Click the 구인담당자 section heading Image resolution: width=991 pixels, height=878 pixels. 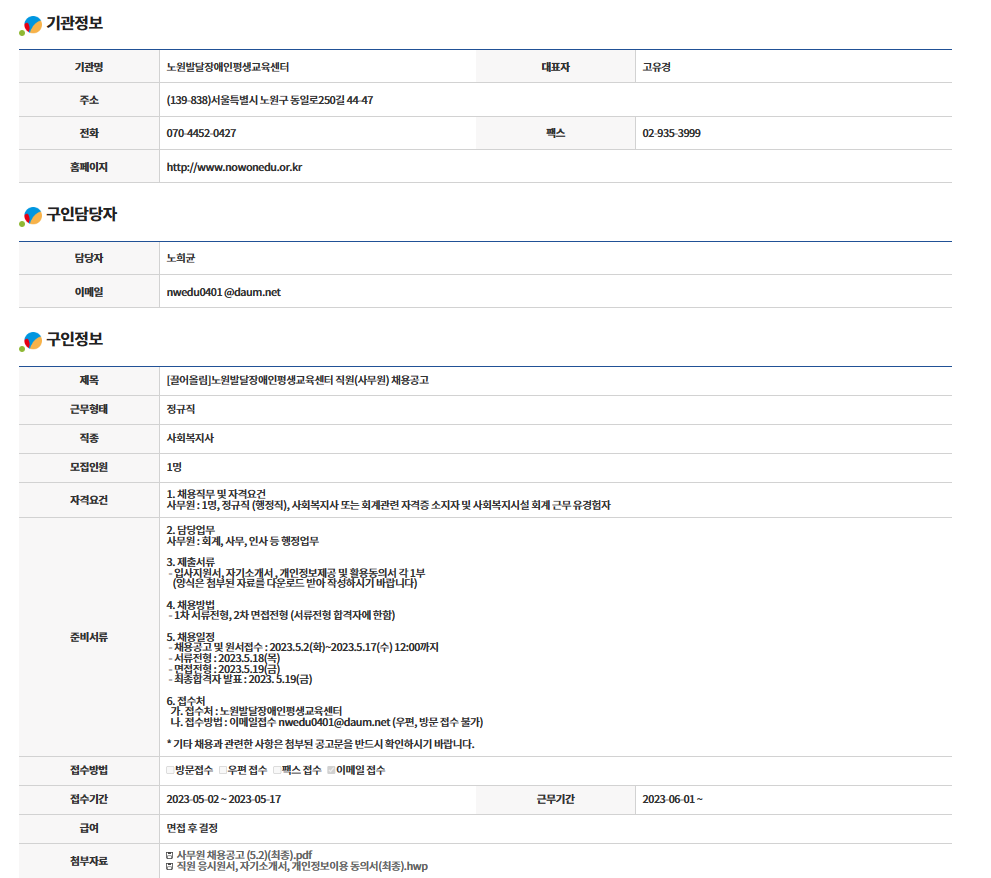[x=82, y=214]
